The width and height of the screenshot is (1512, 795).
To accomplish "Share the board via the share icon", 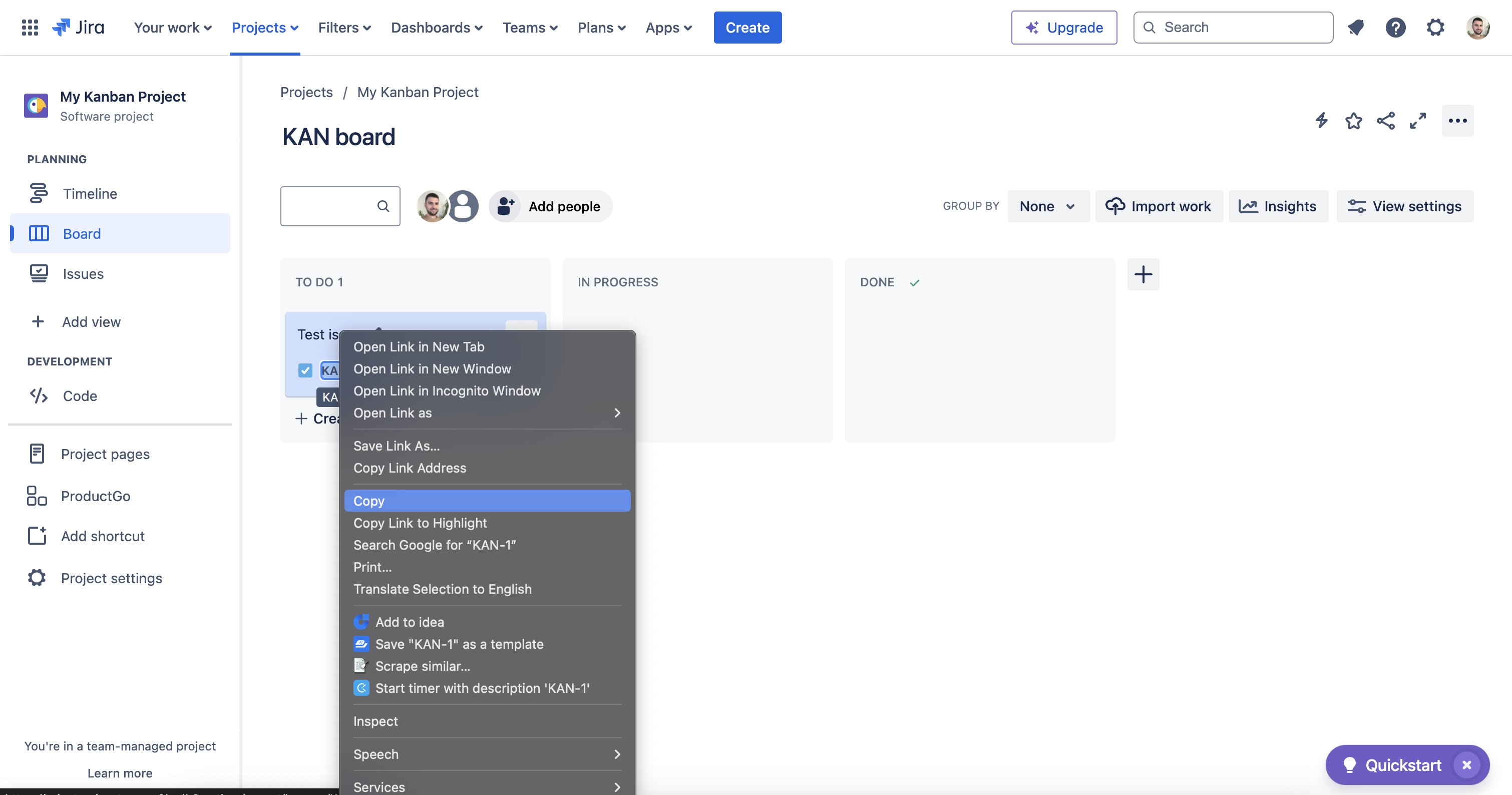I will coord(1385,121).
